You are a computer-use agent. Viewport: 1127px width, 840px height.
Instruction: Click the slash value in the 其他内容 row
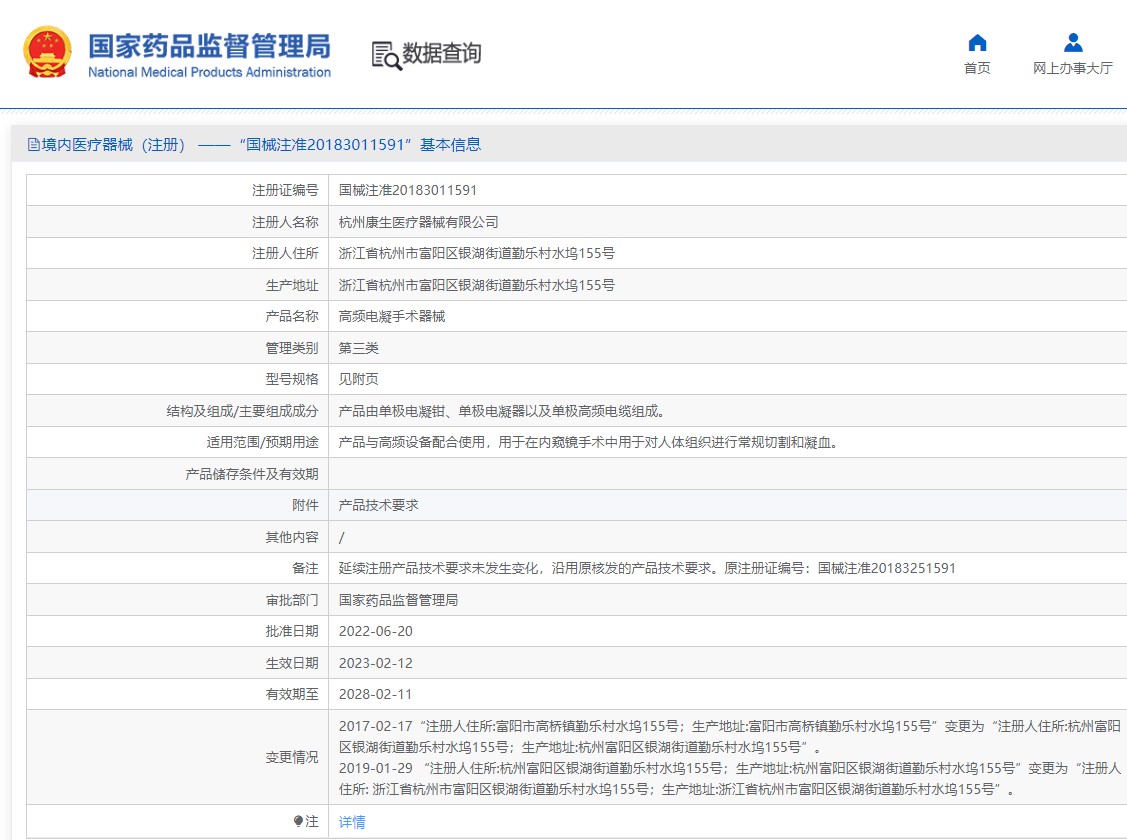coord(341,537)
